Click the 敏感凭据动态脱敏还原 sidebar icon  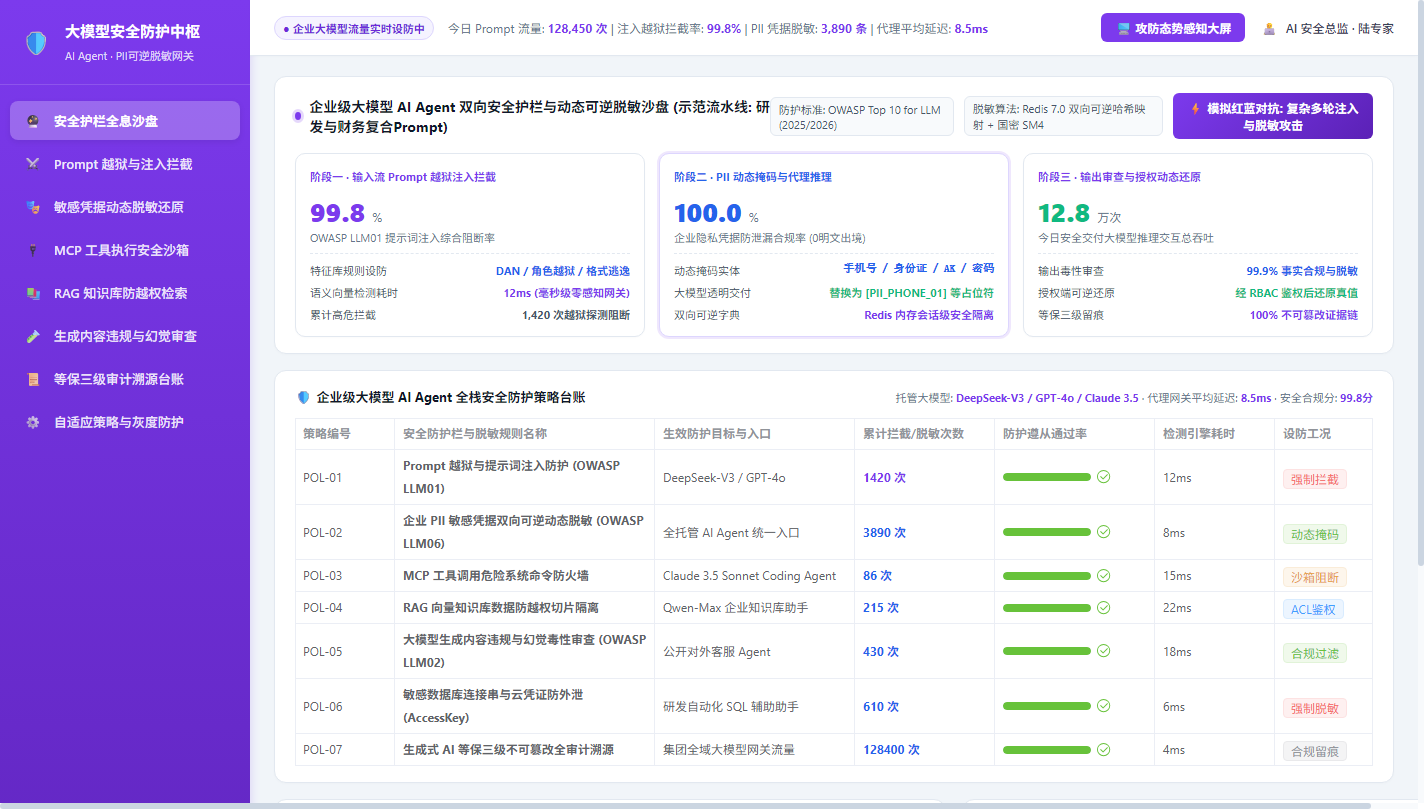tap(33, 207)
